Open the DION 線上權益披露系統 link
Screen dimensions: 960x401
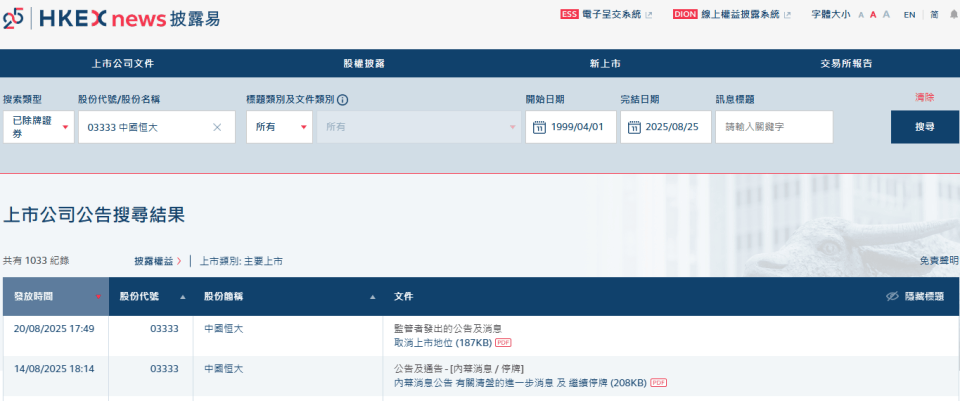pos(732,15)
